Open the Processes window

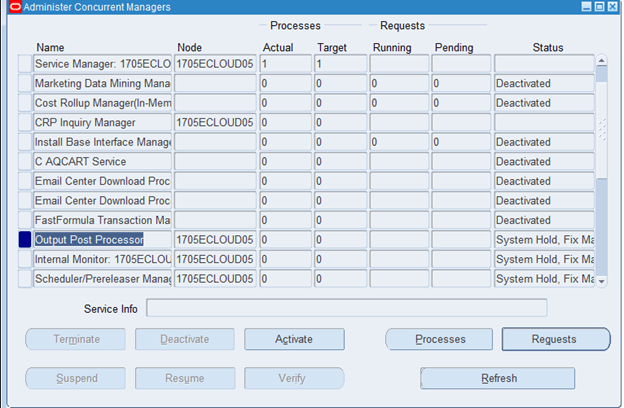coord(440,339)
